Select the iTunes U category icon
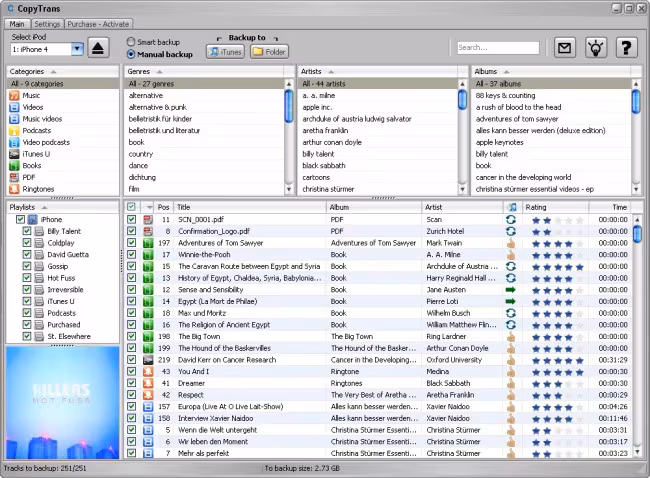Viewport: 650px width, 478px height. coord(14,154)
